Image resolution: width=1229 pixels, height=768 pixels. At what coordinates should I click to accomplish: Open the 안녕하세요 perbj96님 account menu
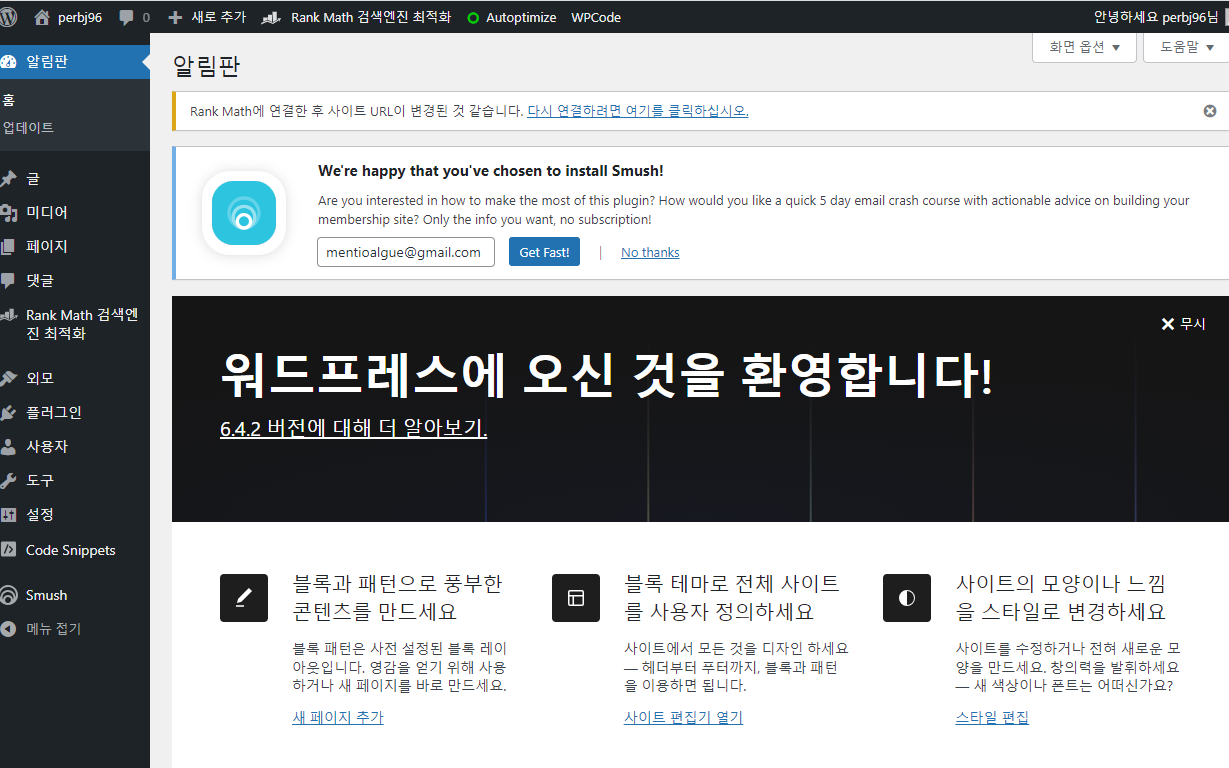pos(1157,17)
